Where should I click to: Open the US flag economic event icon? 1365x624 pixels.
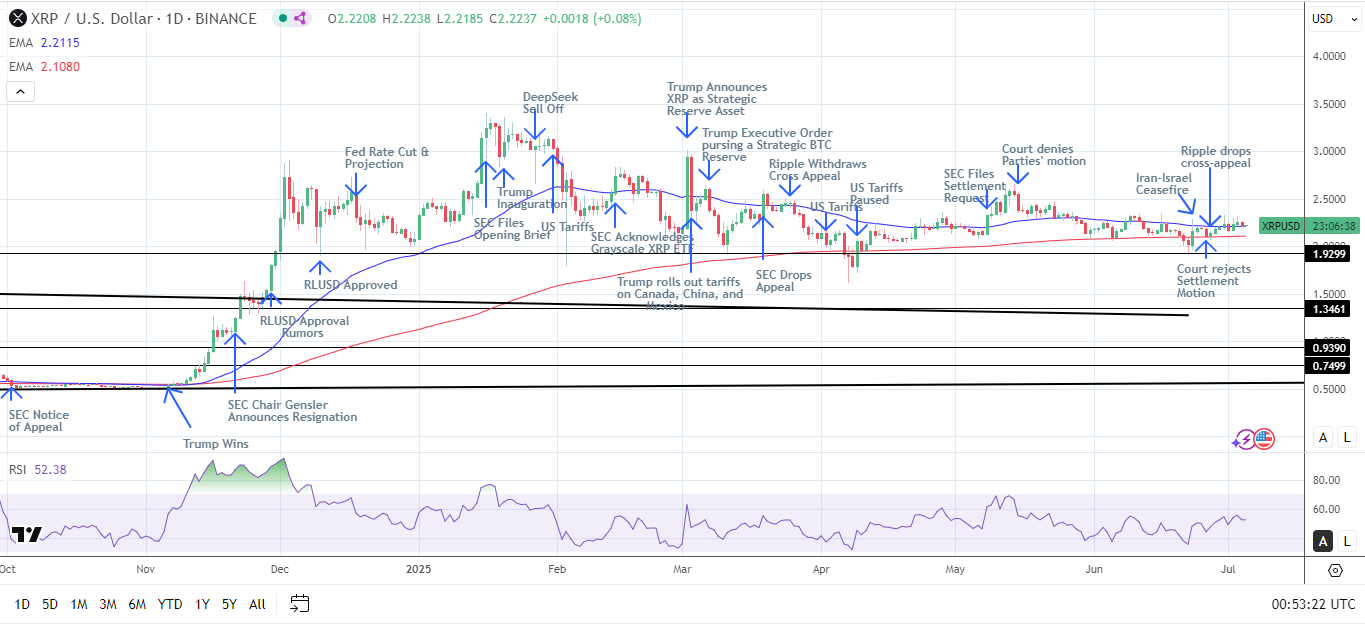1264,438
